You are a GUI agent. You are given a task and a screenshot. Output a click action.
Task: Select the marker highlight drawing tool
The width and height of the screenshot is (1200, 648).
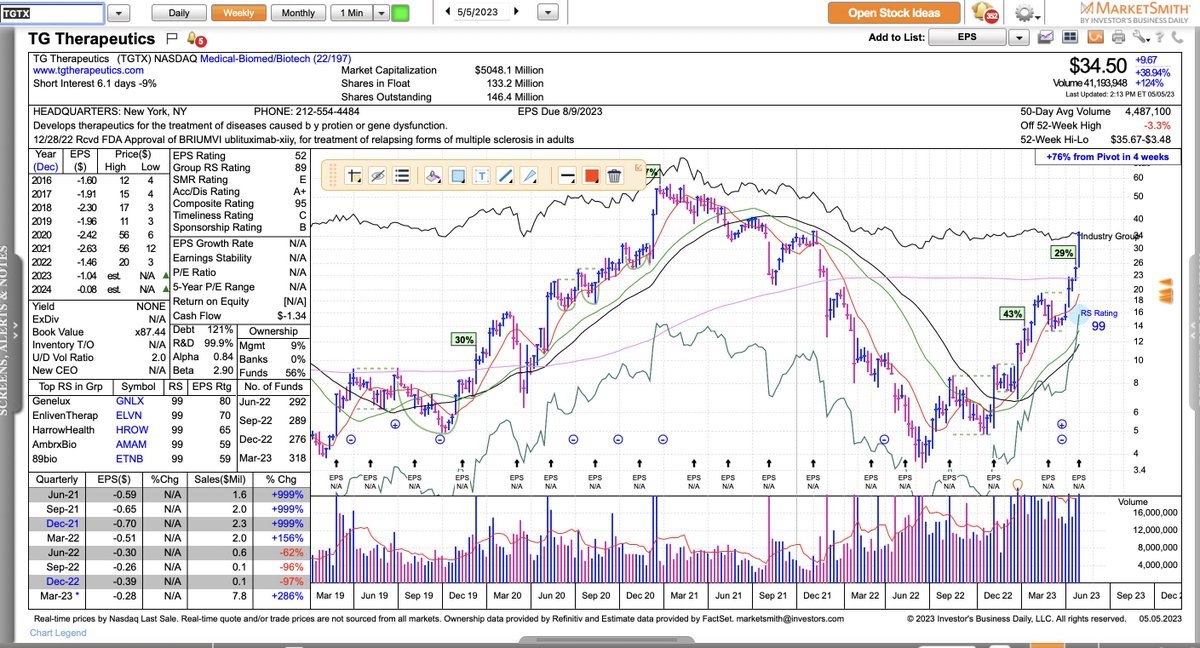coord(433,176)
